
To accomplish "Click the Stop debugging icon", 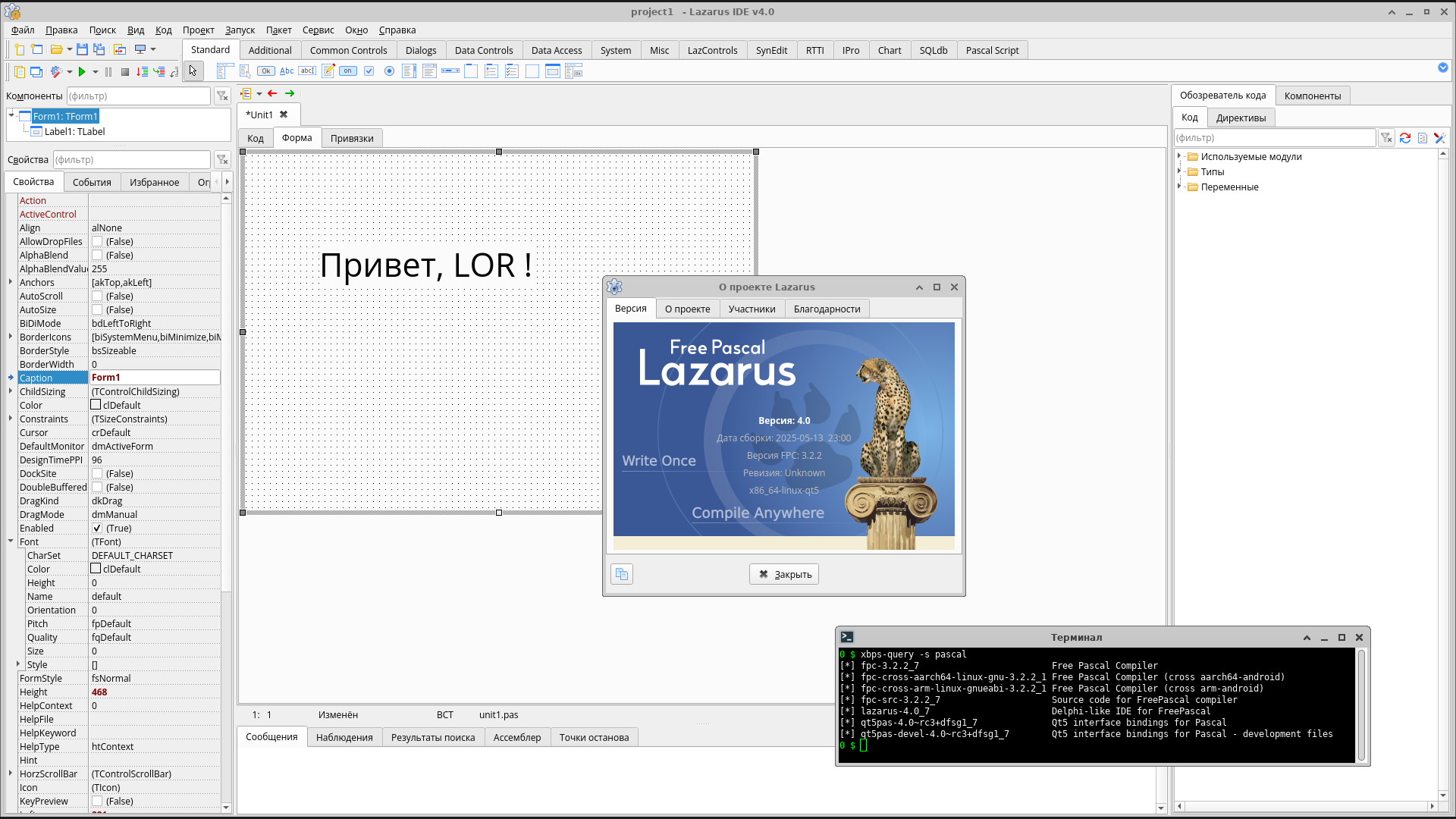I will (x=125, y=72).
